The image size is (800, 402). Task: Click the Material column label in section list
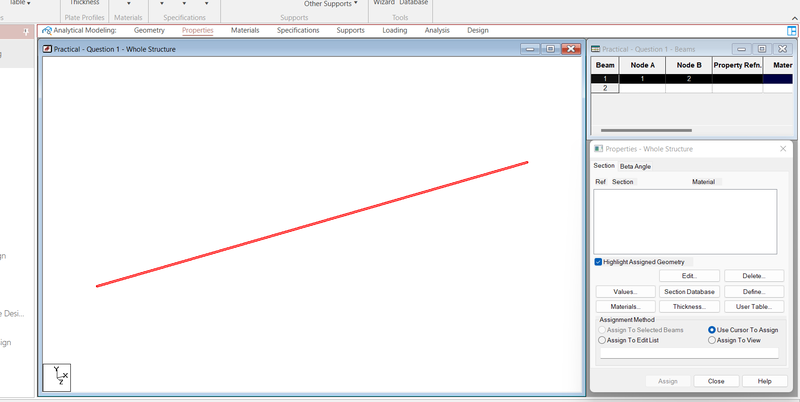coord(703,182)
